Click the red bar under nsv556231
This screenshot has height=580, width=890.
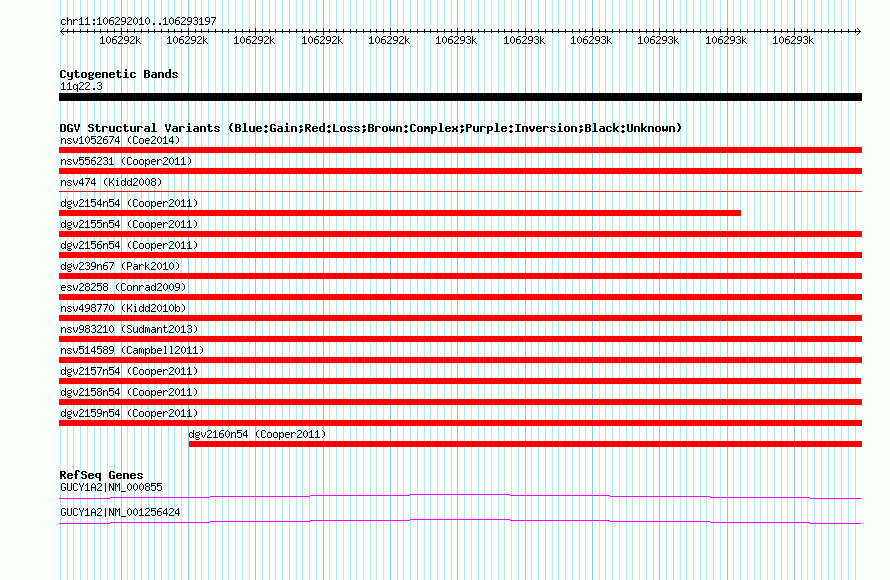coord(460,171)
